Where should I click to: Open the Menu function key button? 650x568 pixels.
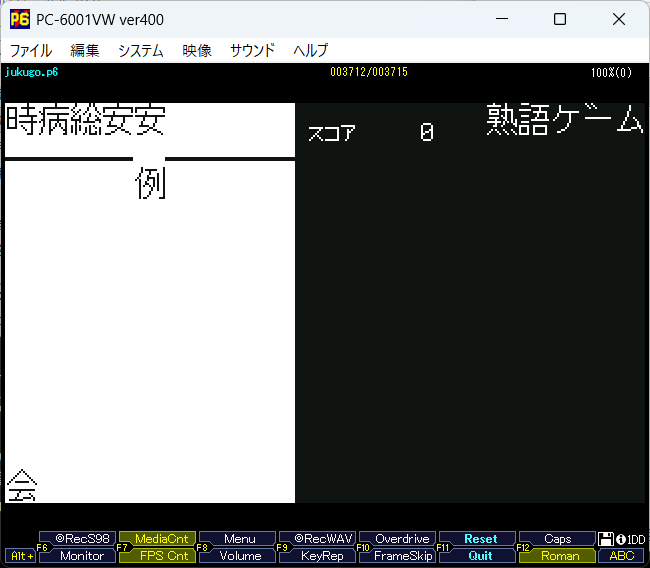pos(240,539)
